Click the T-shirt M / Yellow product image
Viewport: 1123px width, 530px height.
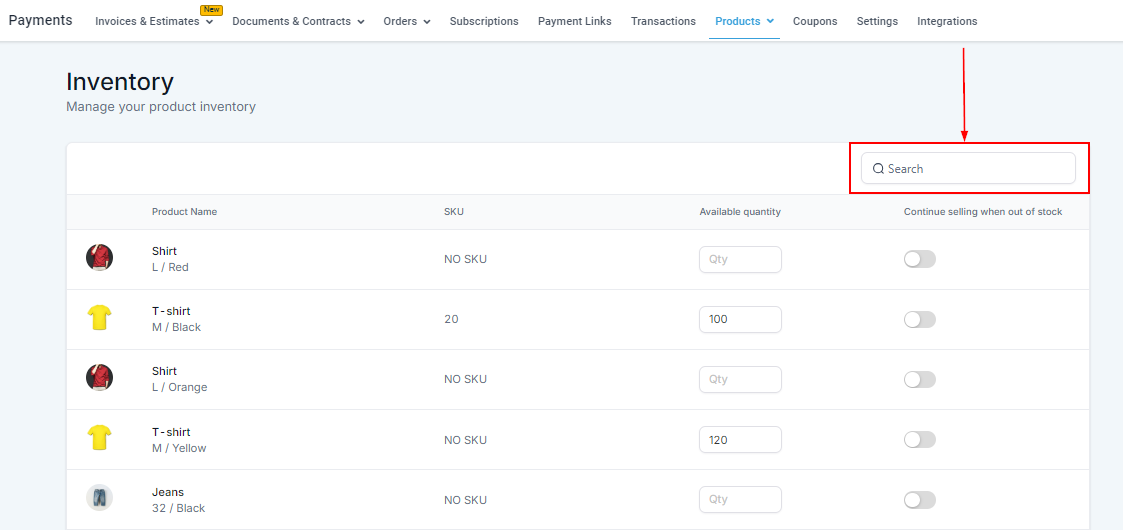(x=100, y=438)
